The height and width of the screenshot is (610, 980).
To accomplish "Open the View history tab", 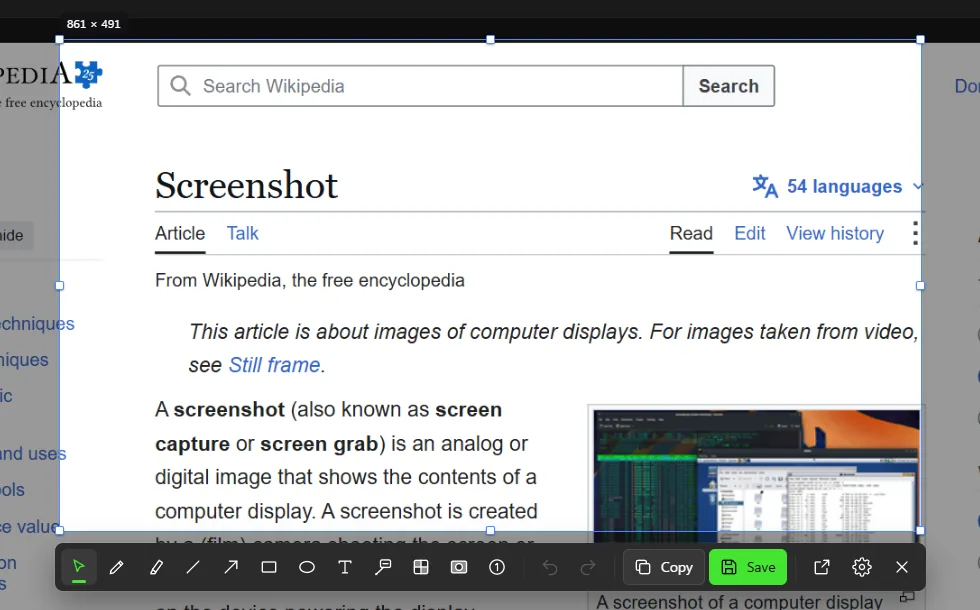I will (x=835, y=233).
